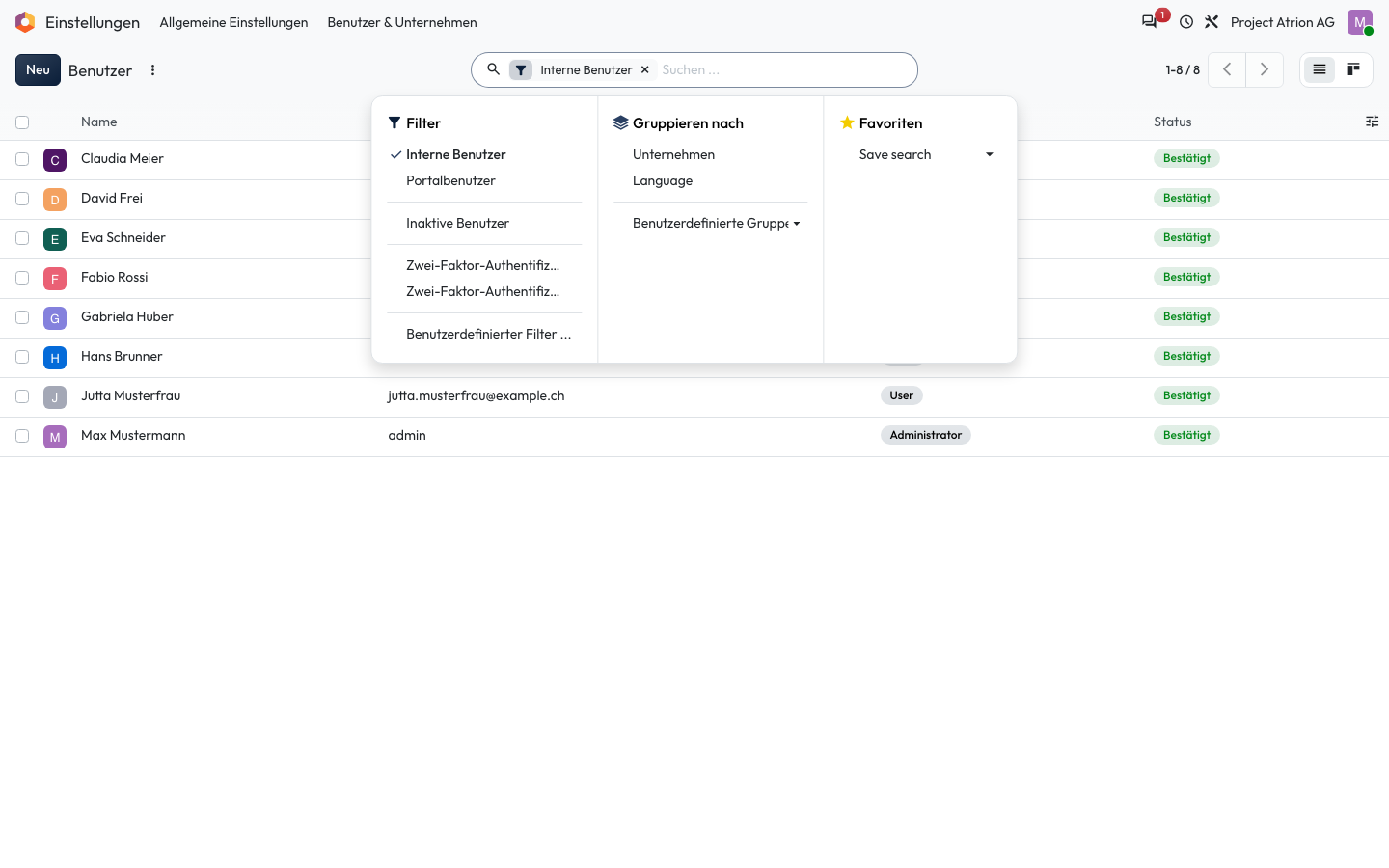Open the user avatar menu
Viewport: 1389px width, 868px height.
pyautogui.click(x=1360, y=22)
